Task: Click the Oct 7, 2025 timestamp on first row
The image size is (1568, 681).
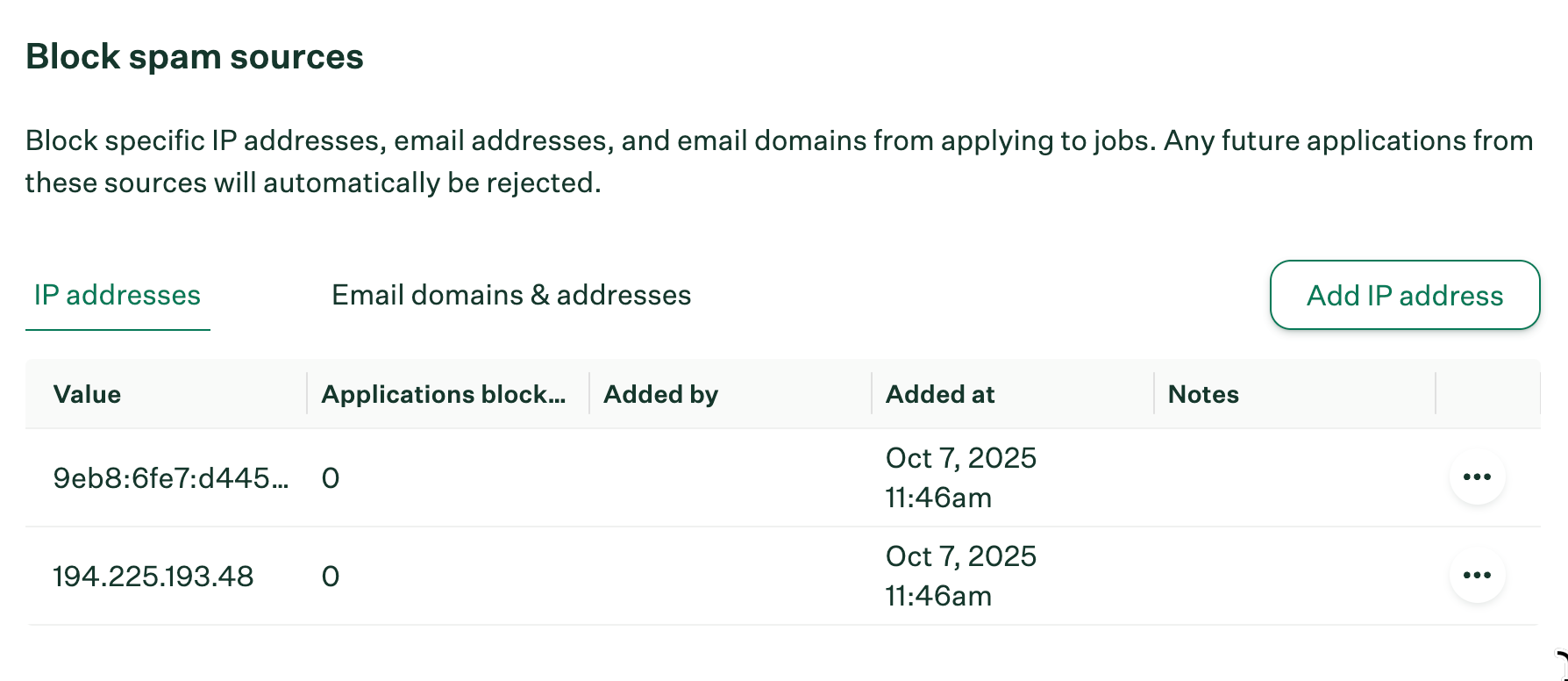Action: point(960,457)
